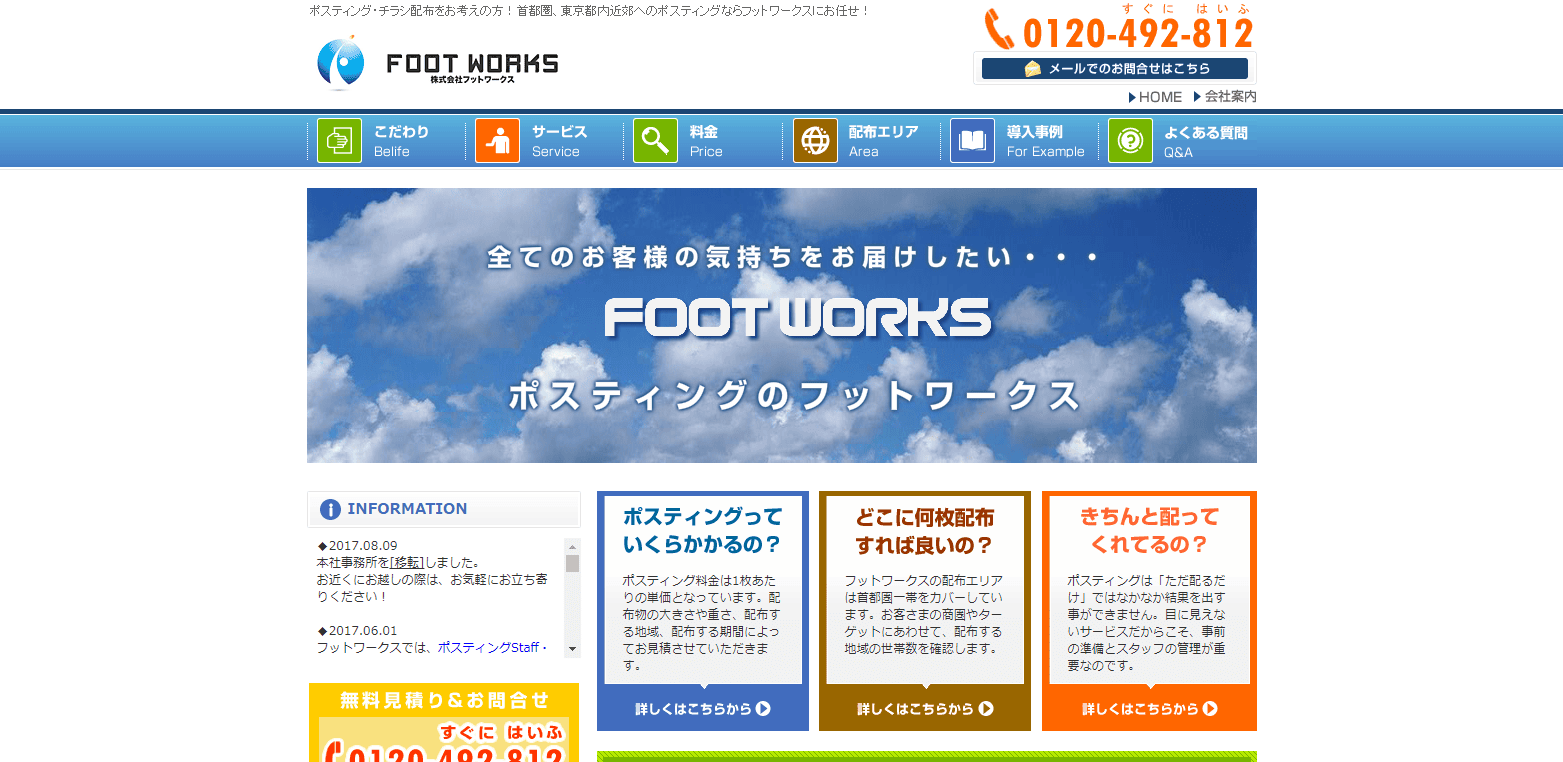
Task: Click the orange サービス Service person icon
Action: (497, 141)
